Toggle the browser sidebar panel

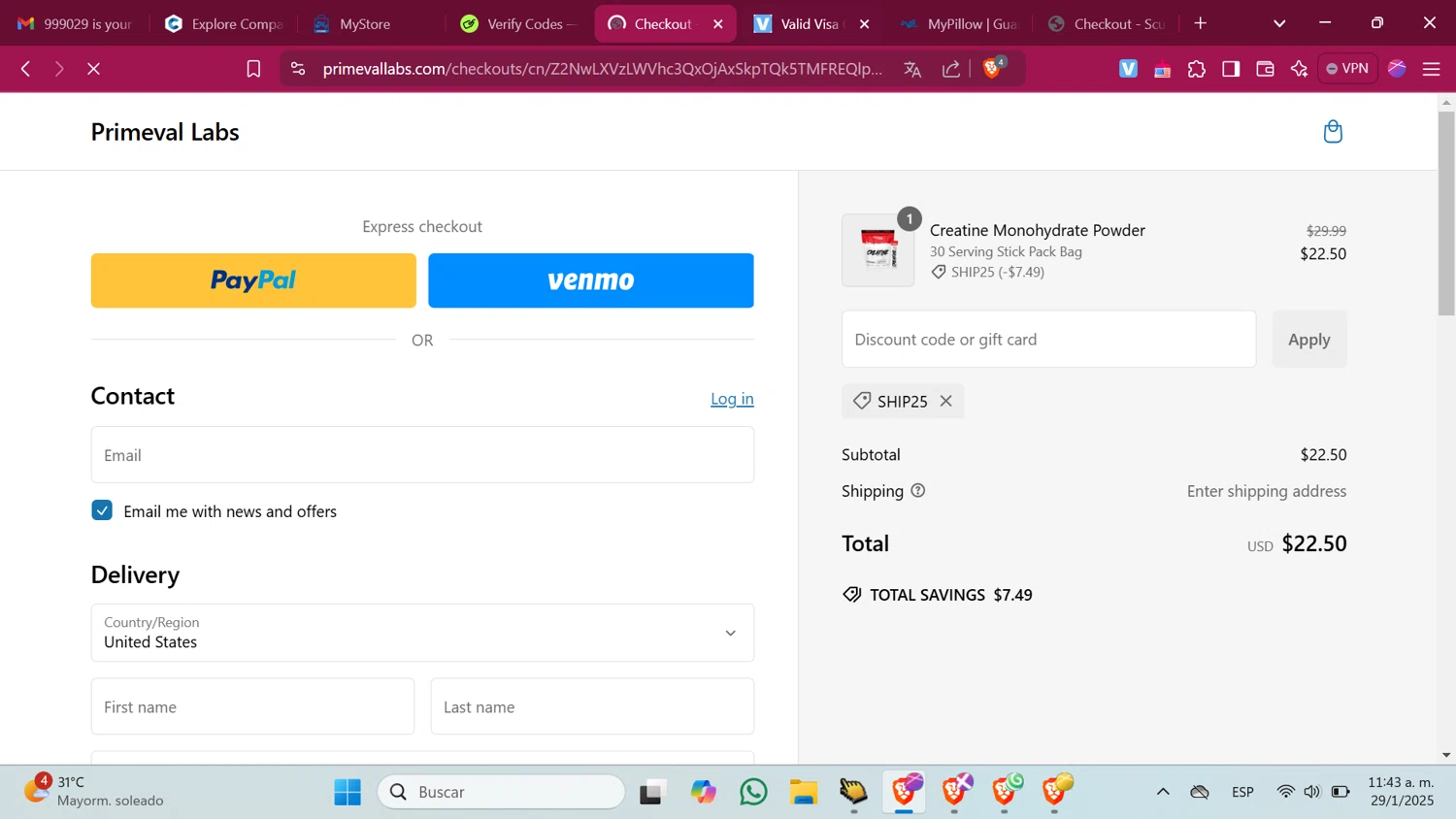(1231, 69)
